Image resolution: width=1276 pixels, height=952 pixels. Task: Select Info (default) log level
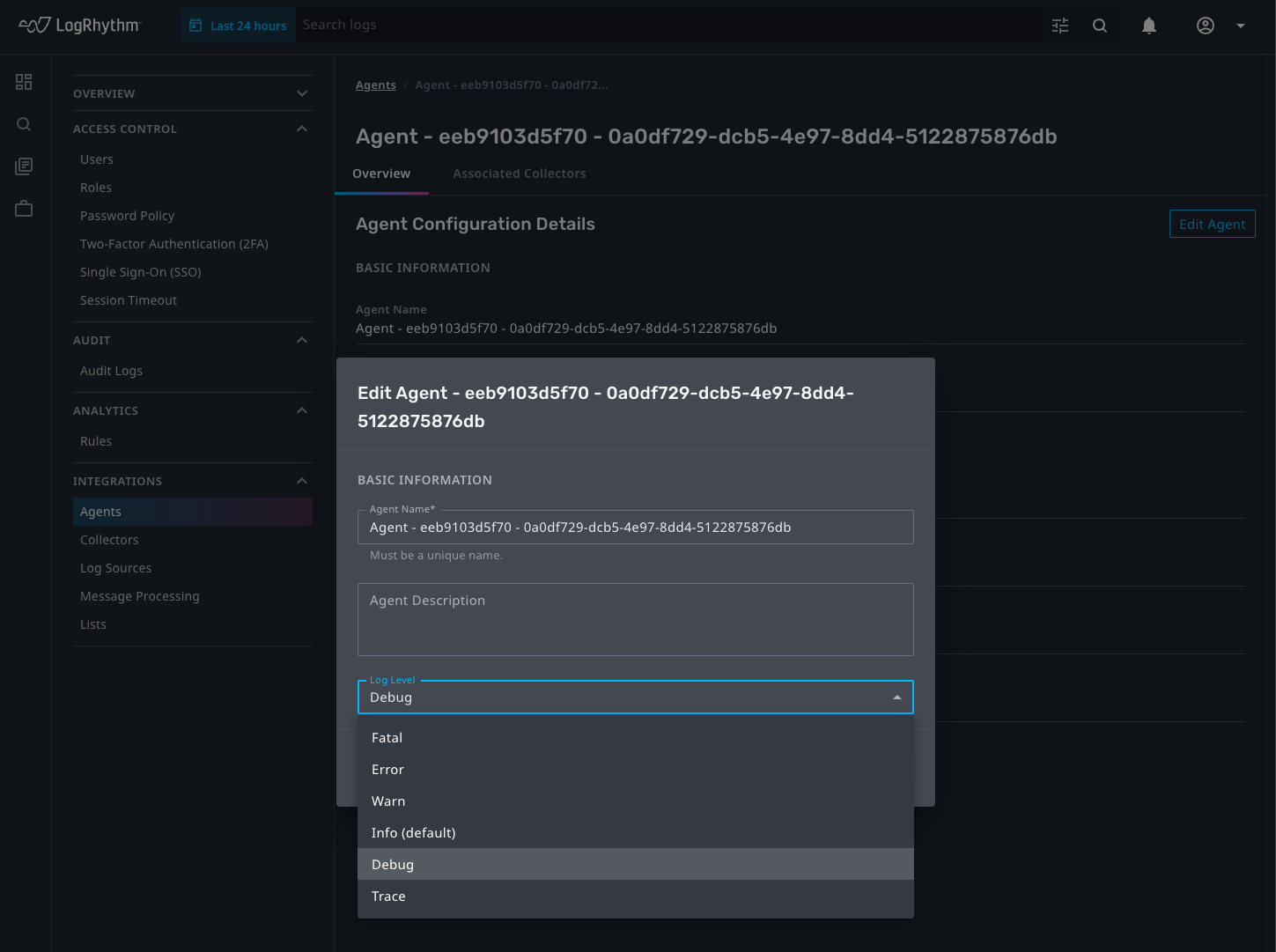tap(636, 833)
